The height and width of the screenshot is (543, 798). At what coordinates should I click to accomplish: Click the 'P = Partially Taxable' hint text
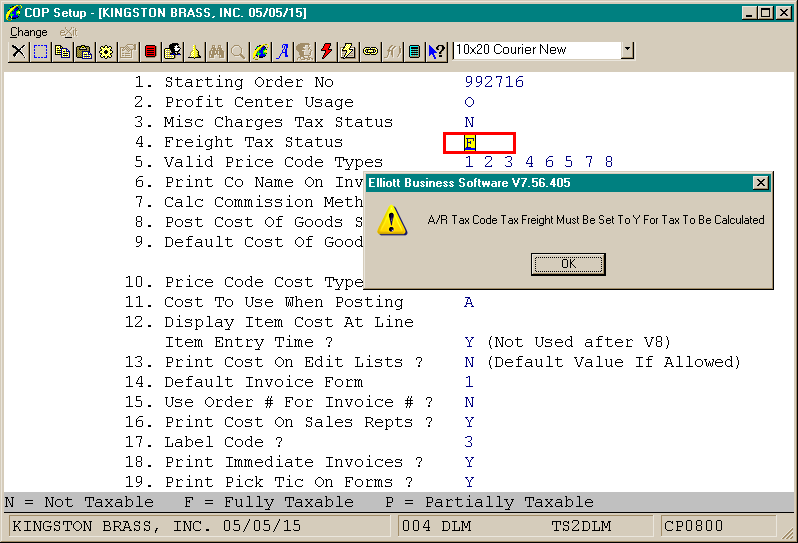pyautogui.click(x=489, y=502)
